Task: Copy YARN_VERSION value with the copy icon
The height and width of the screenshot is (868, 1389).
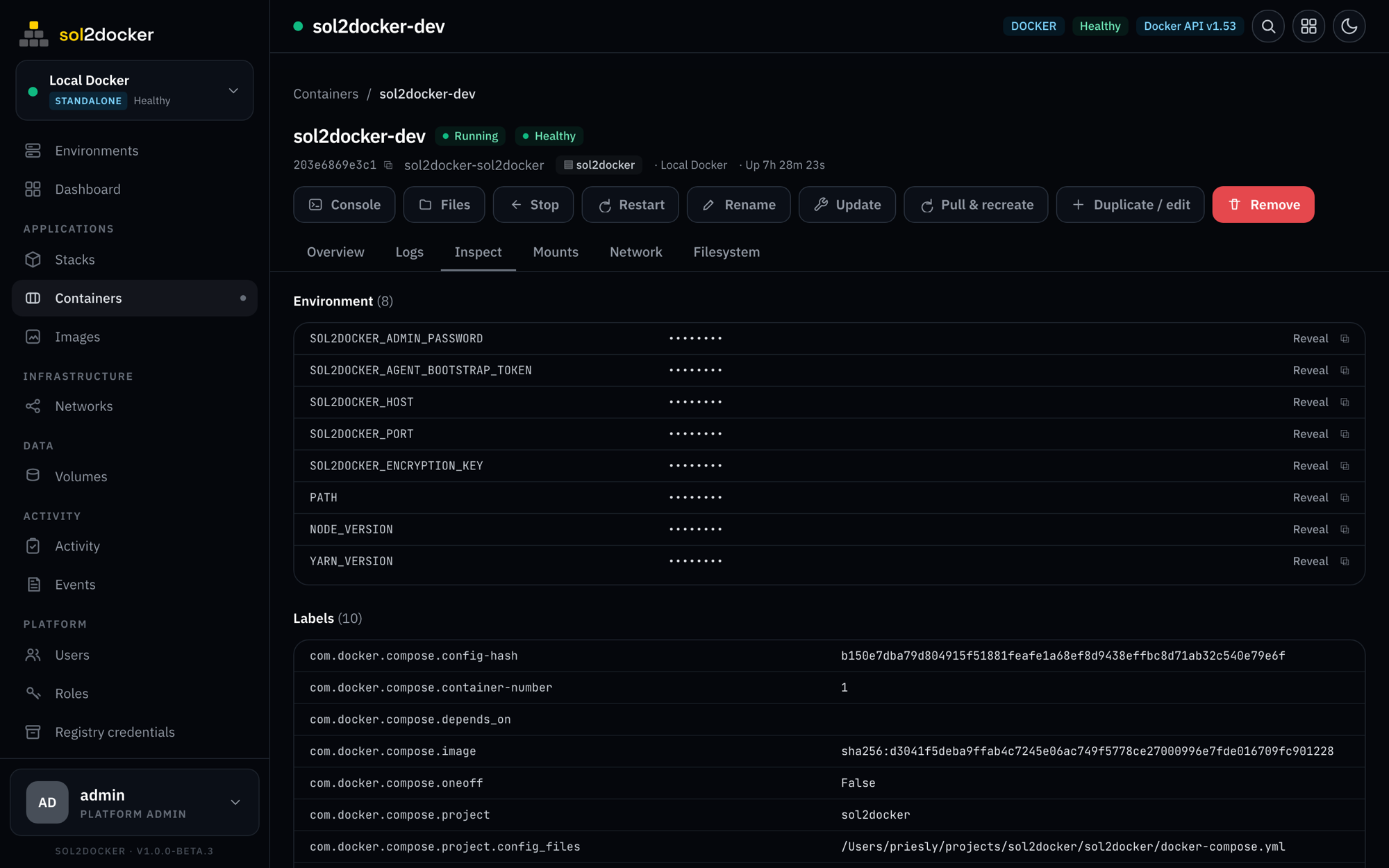Action: pos(1345,561)
